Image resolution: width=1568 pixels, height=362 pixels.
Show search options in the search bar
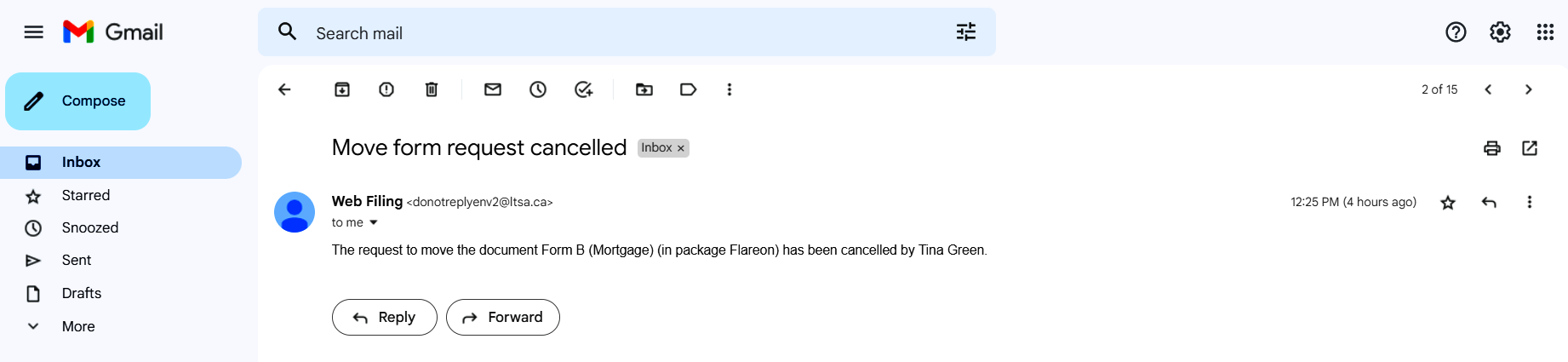coord(966,32)
